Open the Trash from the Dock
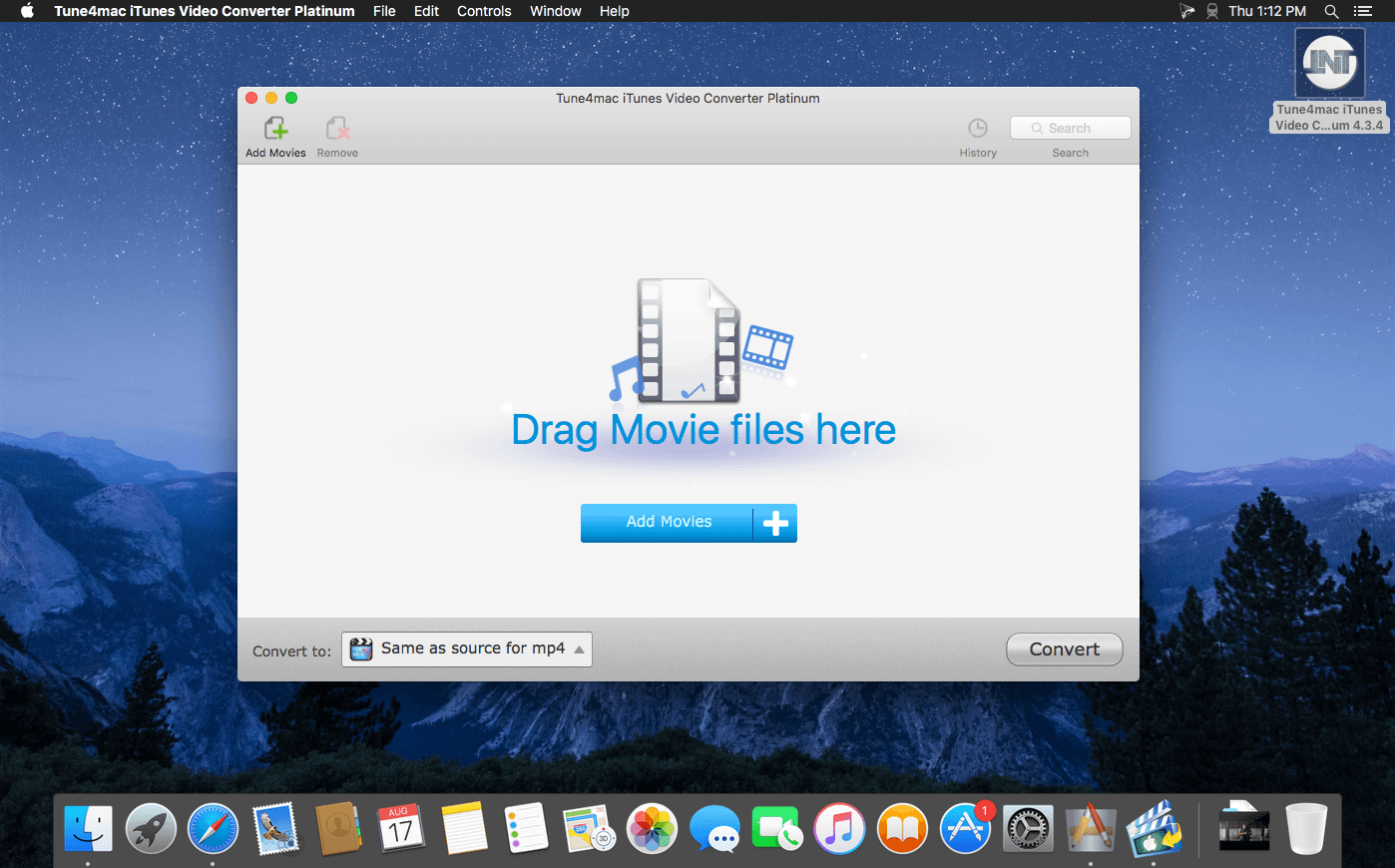 point(1307,829)
